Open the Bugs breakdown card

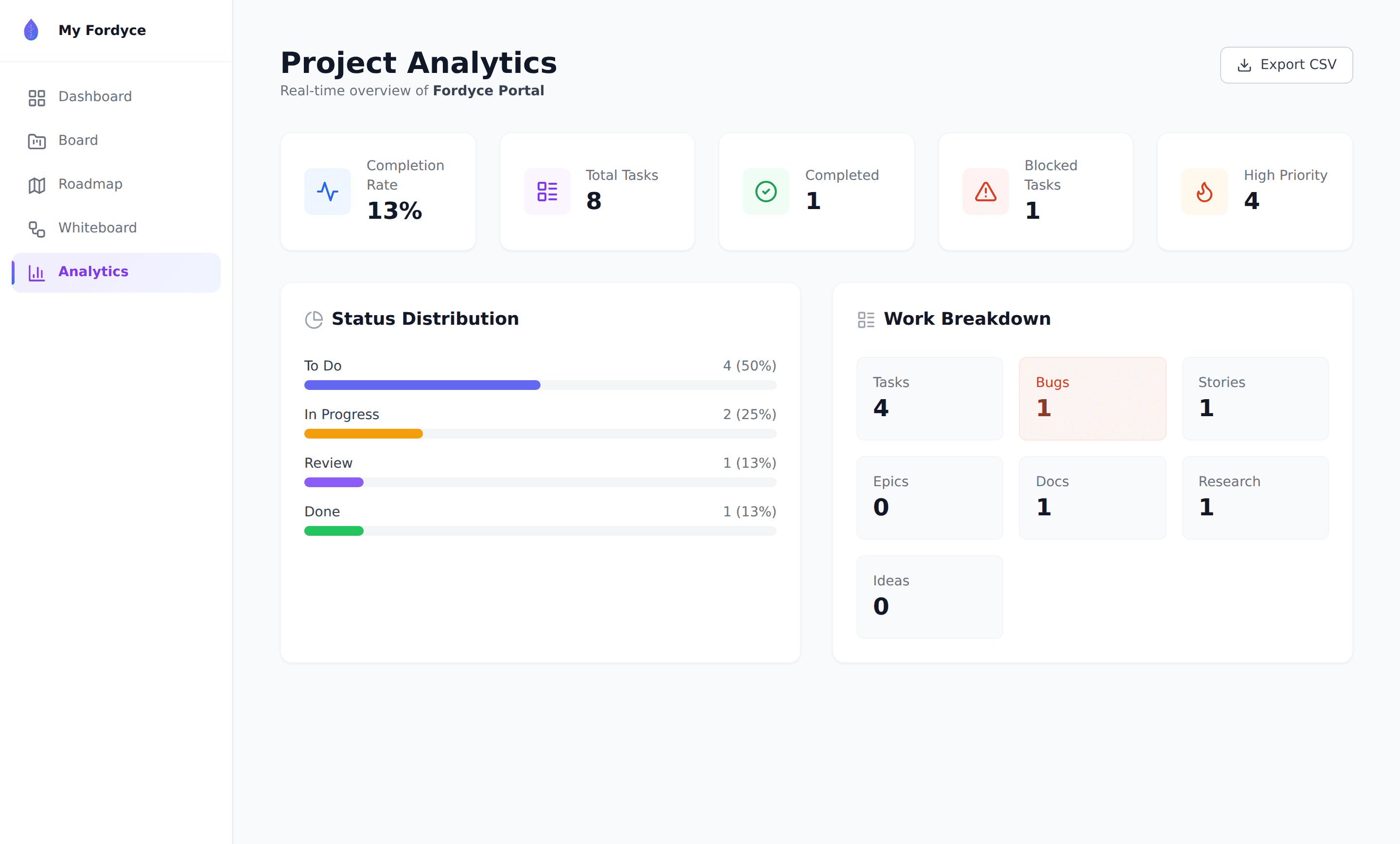pos(1092,398)
